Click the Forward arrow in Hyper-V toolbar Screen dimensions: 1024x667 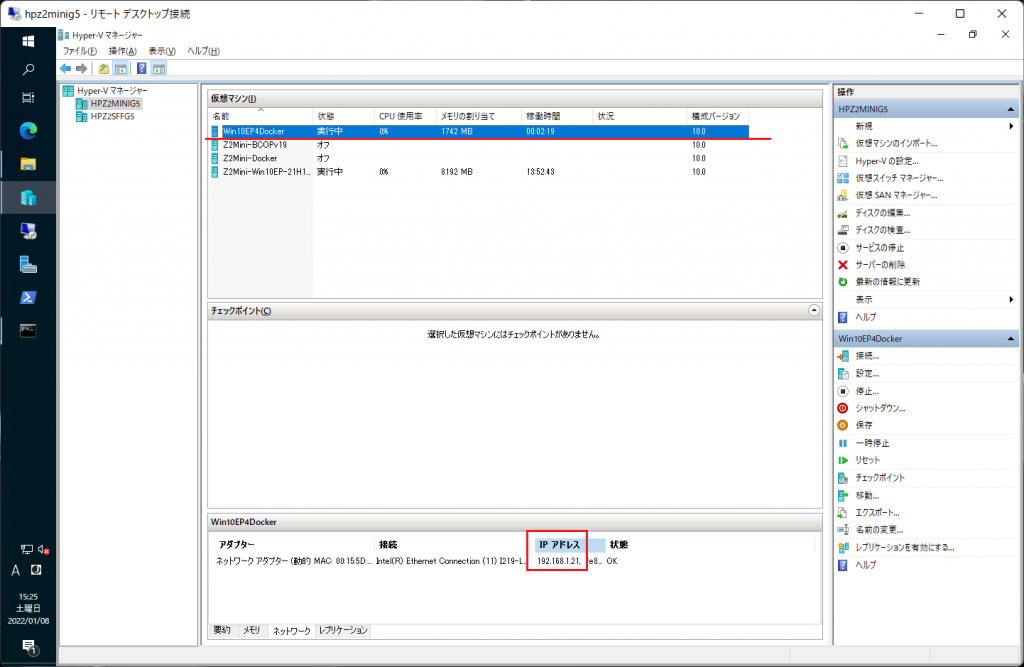tap(82, 69)
